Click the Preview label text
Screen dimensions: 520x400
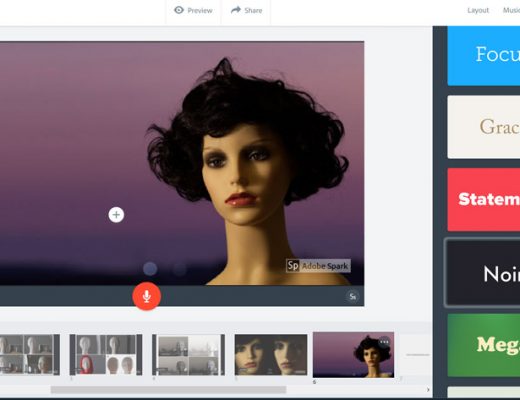coord(200,11)
